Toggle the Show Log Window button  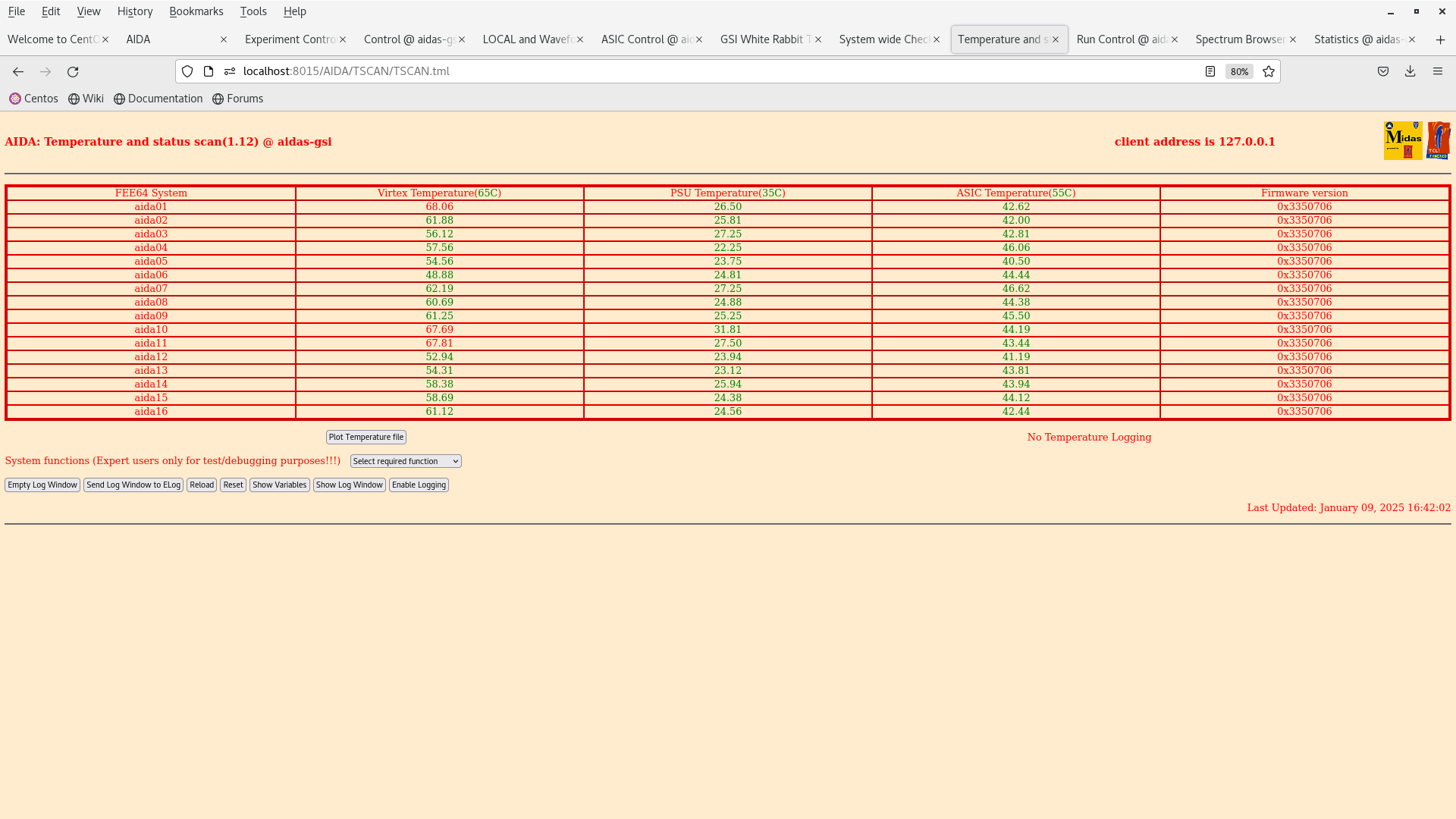(349, 485)
